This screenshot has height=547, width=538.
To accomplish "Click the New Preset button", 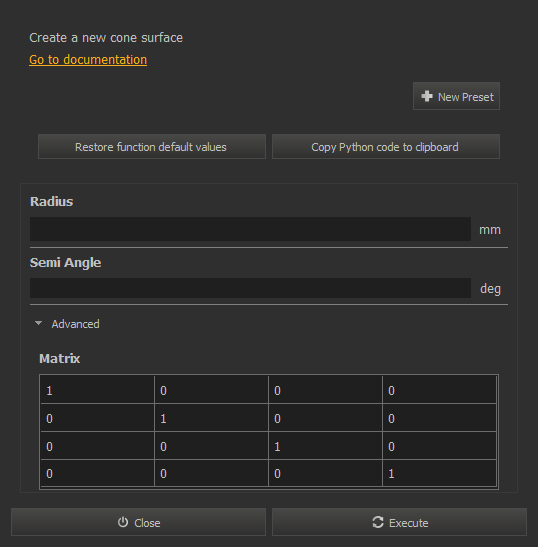I will [456, 96].
